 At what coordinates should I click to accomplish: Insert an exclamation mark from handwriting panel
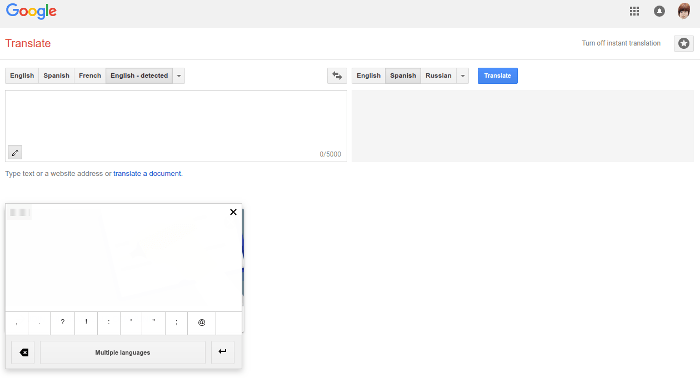pyautogui.click(x=86, y=323)
